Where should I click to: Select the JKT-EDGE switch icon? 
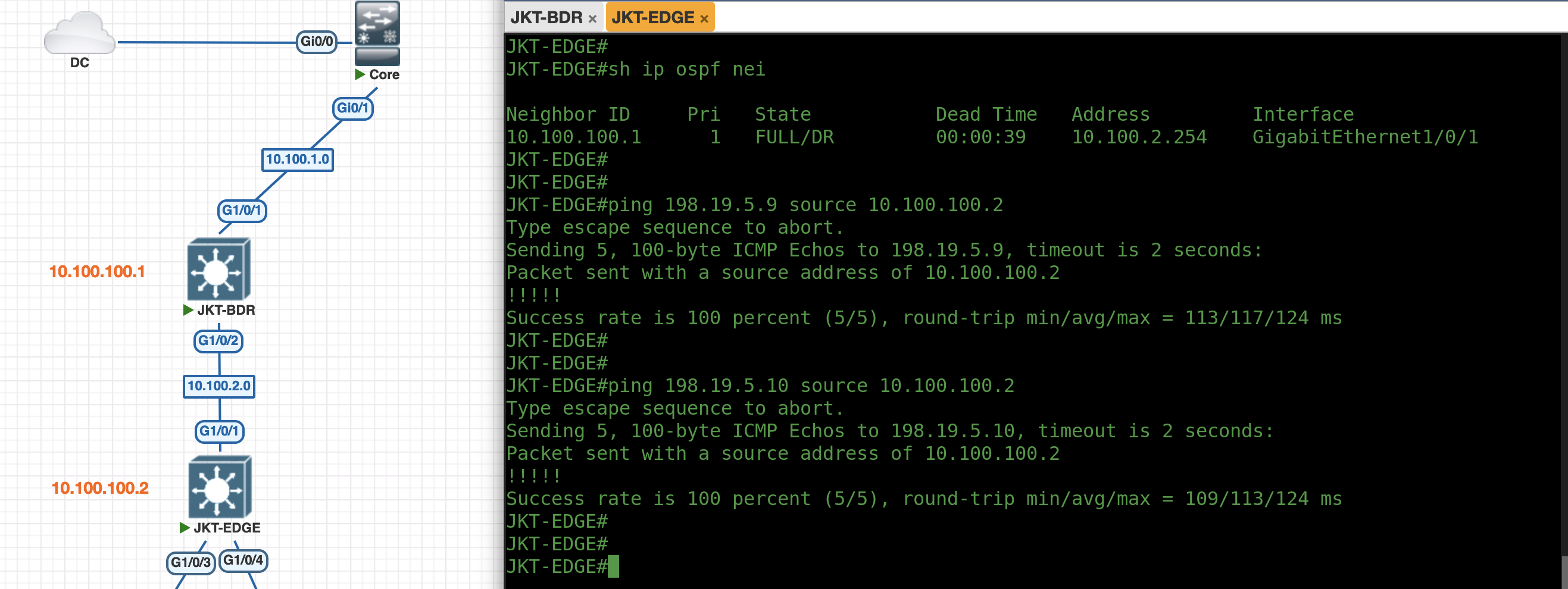pyautogui.click(x=219, y=487)
